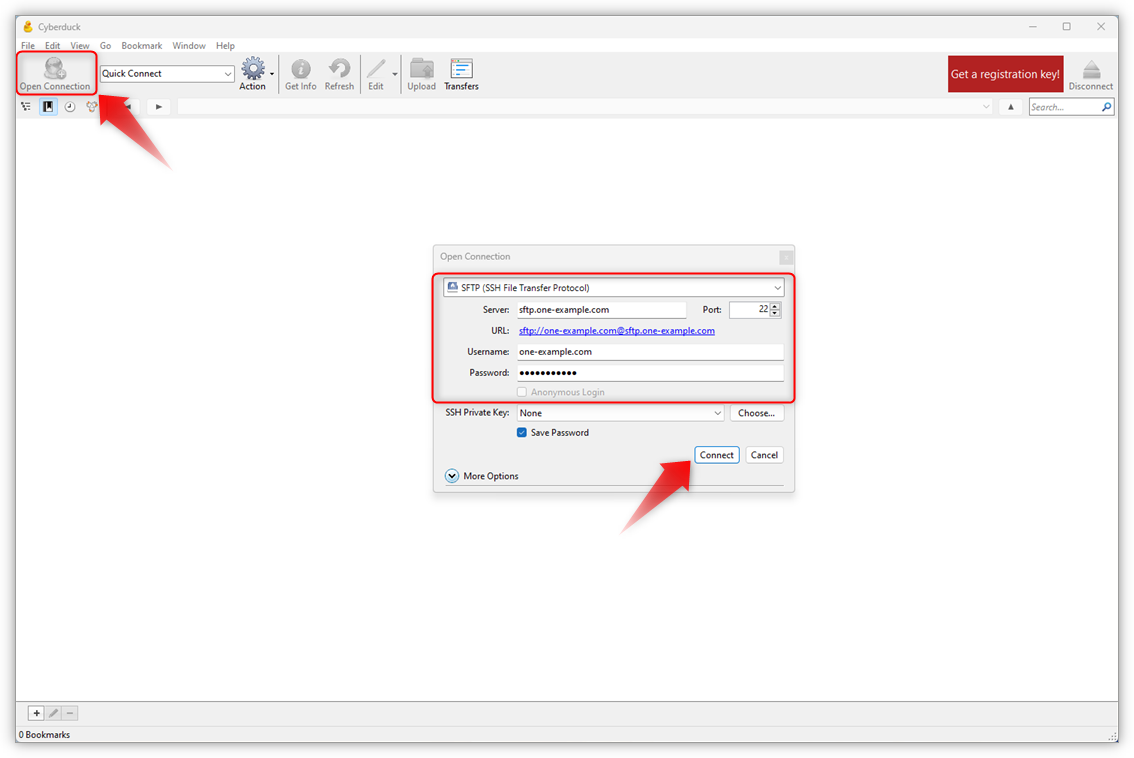Click the Search input field
Screen dimensions: 1134x758
pyautogui.click(x=1065, y=107)
